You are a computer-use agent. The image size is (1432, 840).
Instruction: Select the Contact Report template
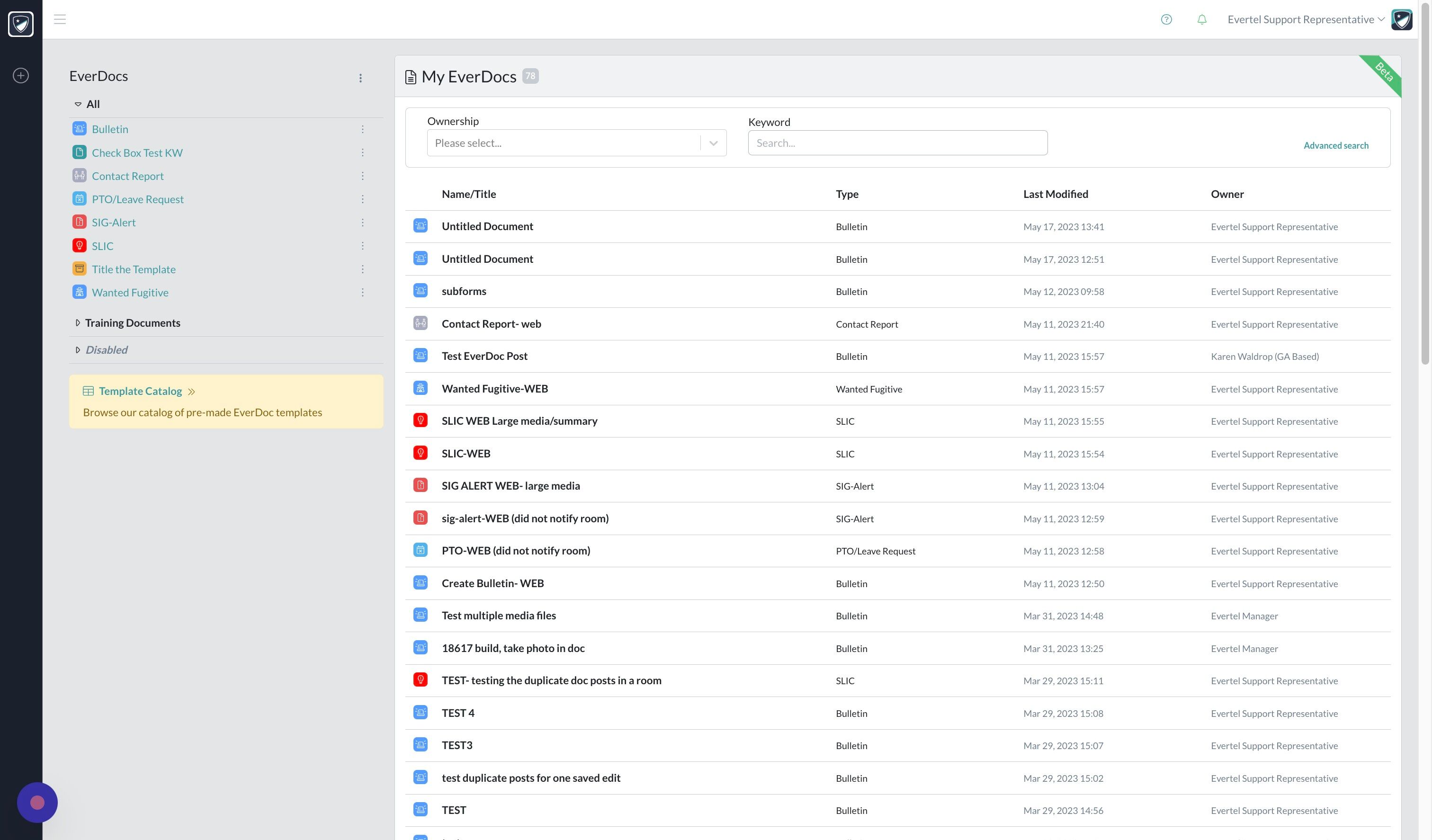coord(127,176)
